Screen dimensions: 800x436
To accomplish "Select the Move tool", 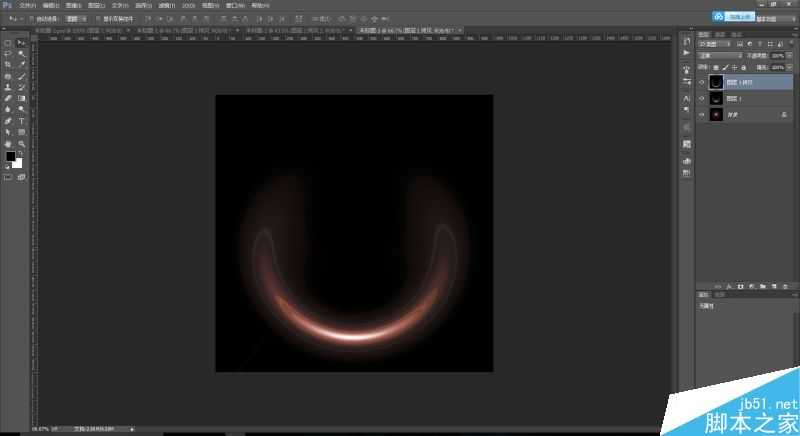I will (21, 43).
